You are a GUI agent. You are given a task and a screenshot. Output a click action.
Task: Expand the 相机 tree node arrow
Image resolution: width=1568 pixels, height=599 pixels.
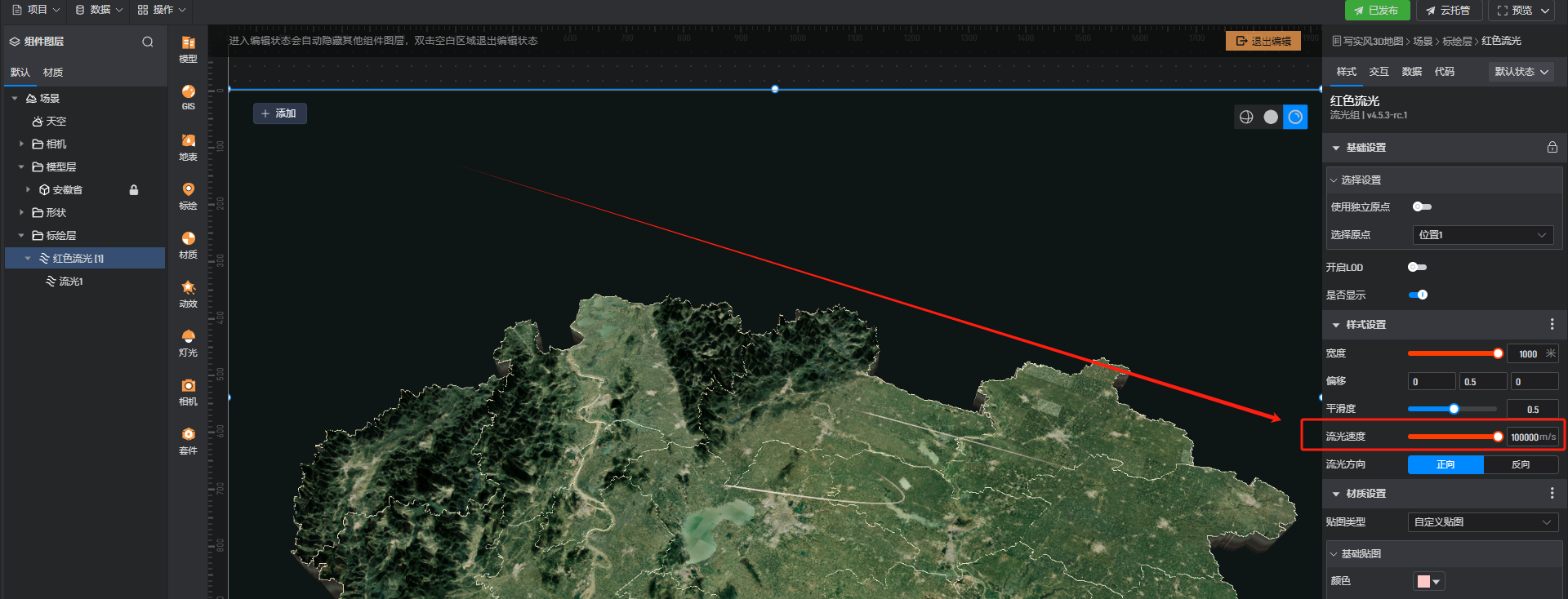pyautogui.click(x=21, y=144)
